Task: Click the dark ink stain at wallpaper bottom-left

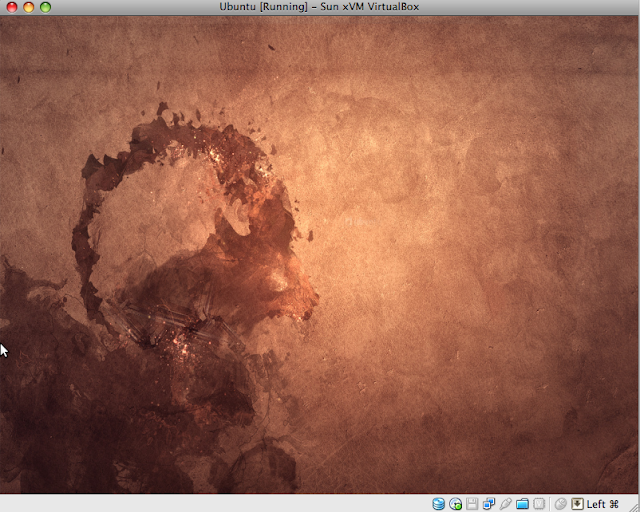Action: click(60, 420)
